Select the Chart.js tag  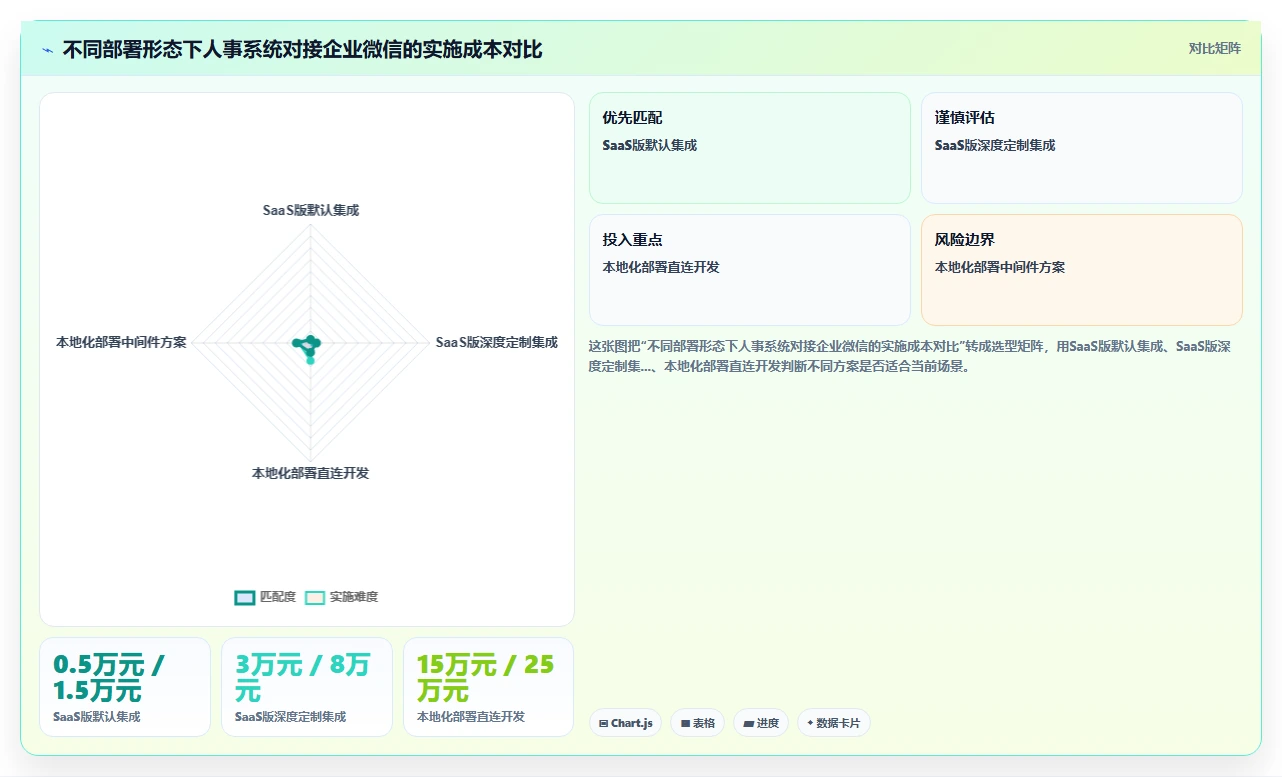(x=625, y=723)
